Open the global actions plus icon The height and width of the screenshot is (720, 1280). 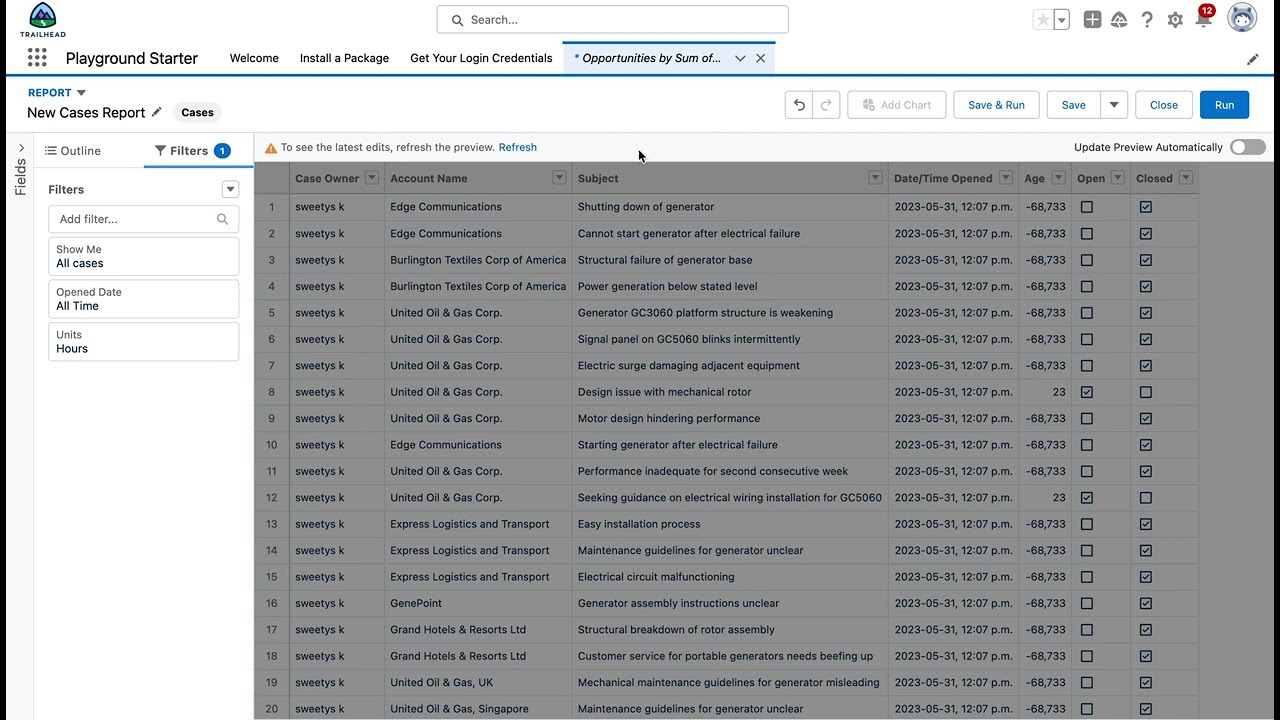click(x=1092, y=20)
